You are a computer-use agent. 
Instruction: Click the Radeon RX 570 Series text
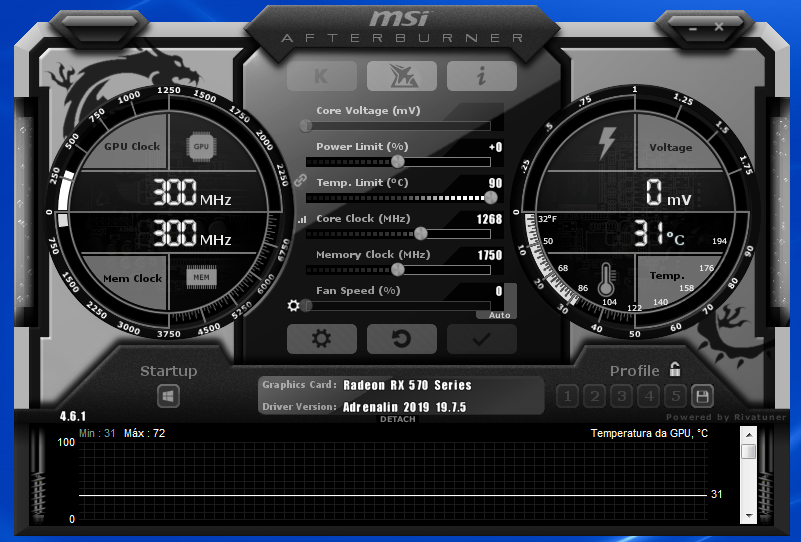407,385
